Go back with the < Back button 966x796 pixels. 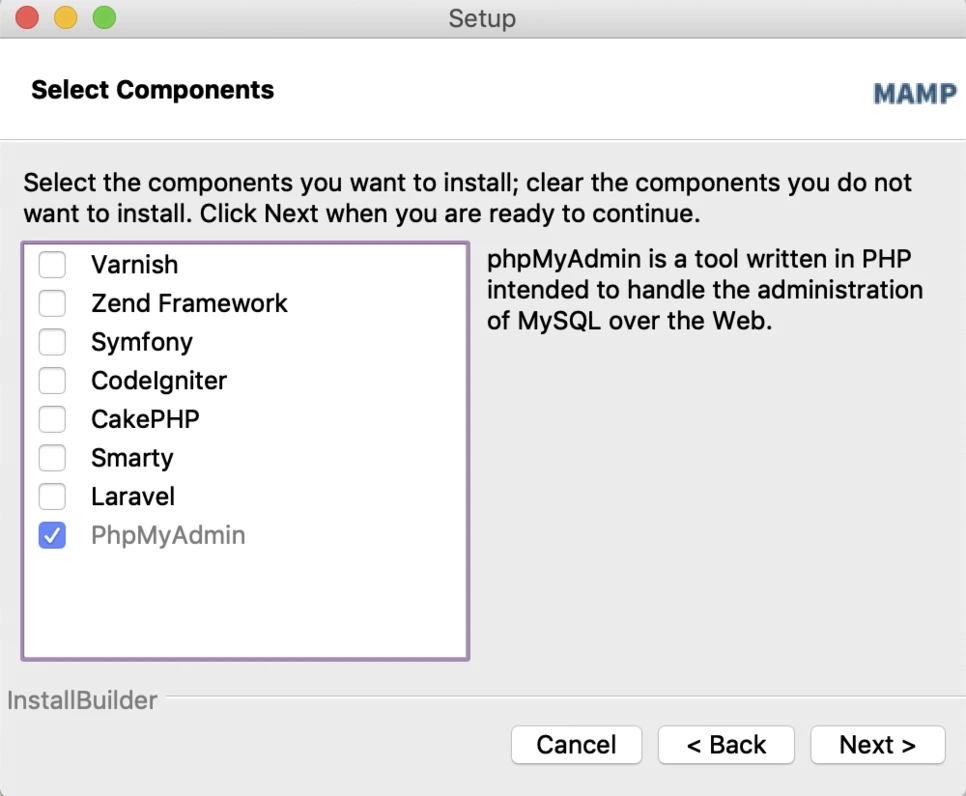(726, 745)
